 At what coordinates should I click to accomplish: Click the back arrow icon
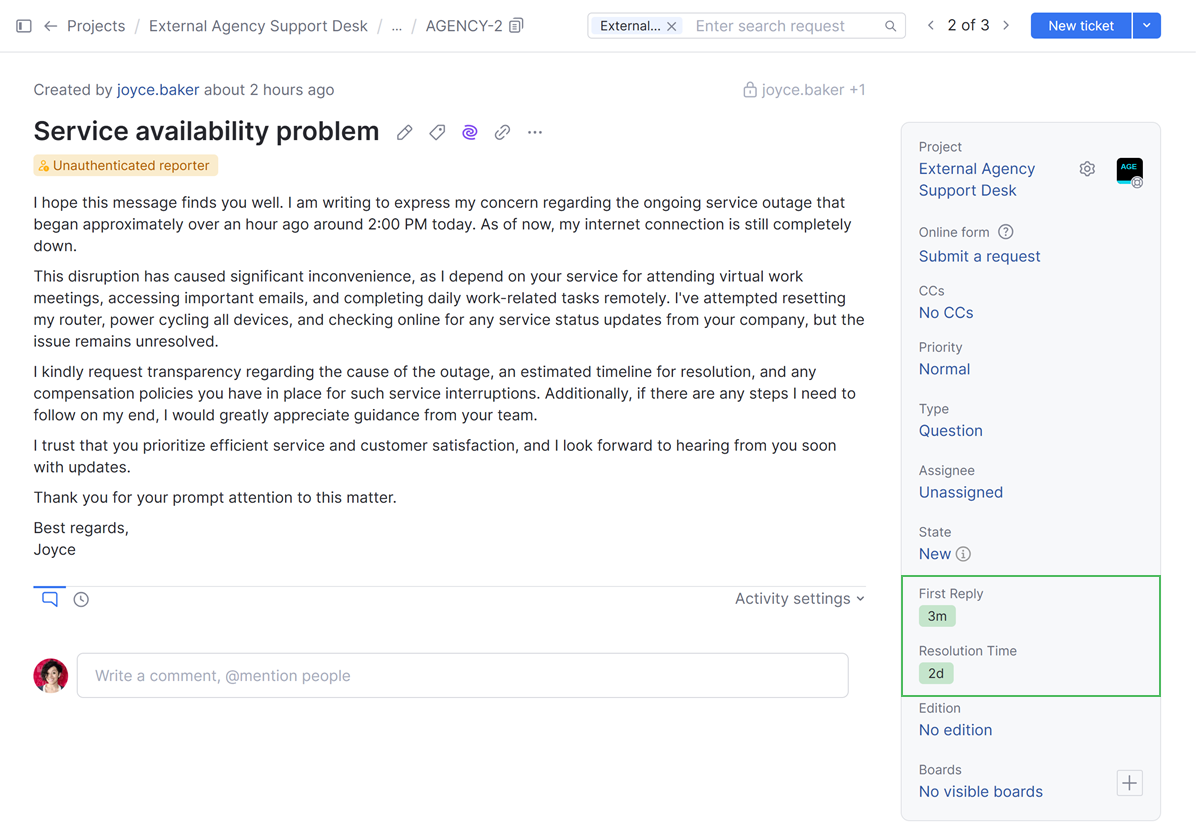pos(50,26)
